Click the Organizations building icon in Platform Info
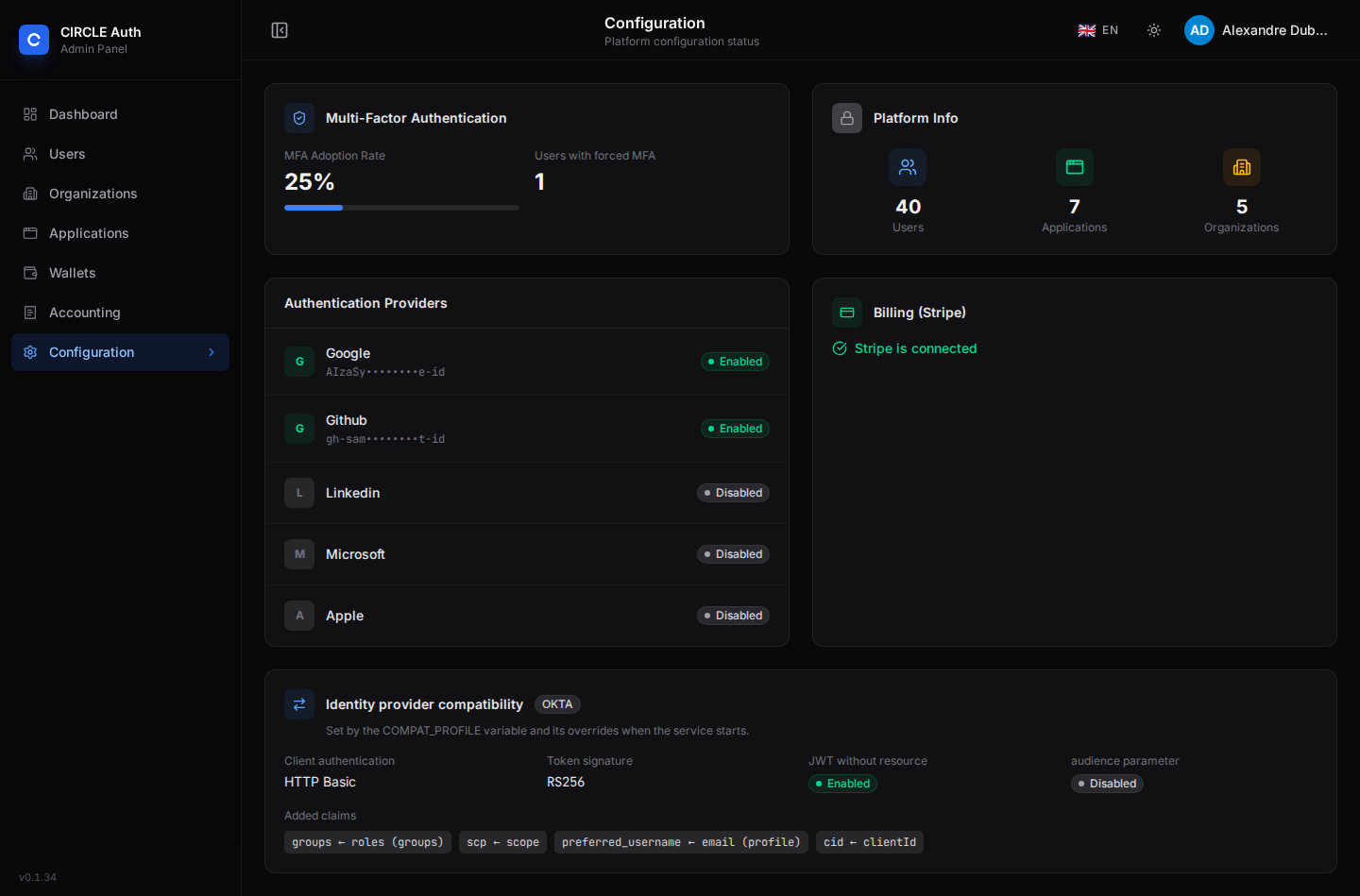 pyautogui.click(x=1242, y=167)
